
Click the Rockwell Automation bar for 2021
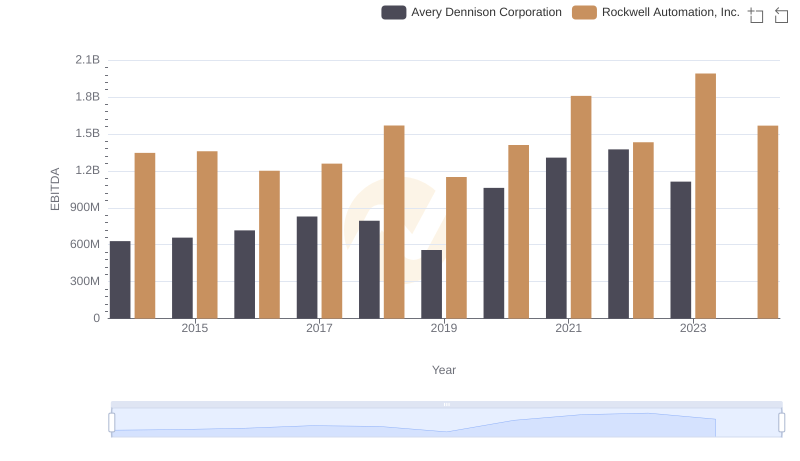pyautogui.click(x=581, y=207)
